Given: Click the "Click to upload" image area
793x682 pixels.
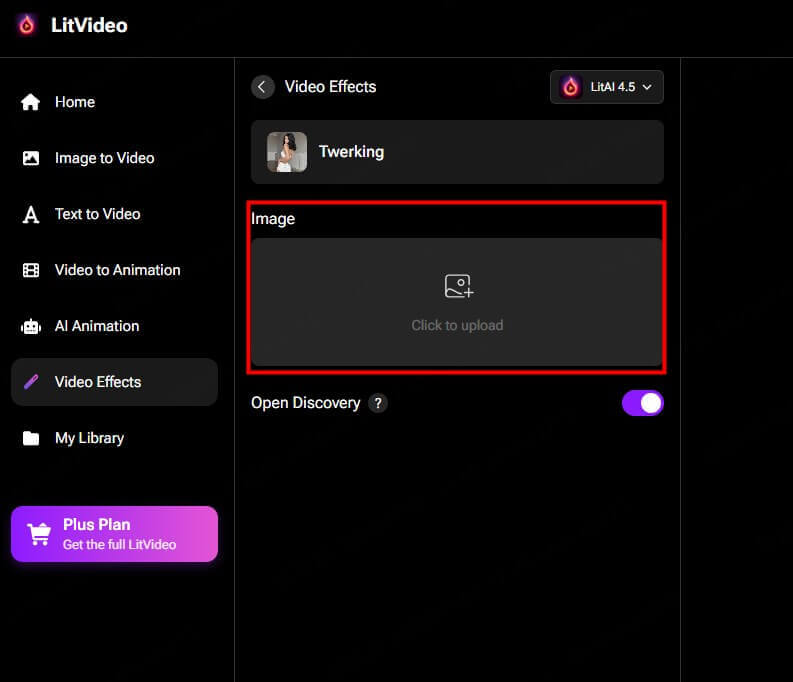Looking at the screenshot, I should point(457,302).
